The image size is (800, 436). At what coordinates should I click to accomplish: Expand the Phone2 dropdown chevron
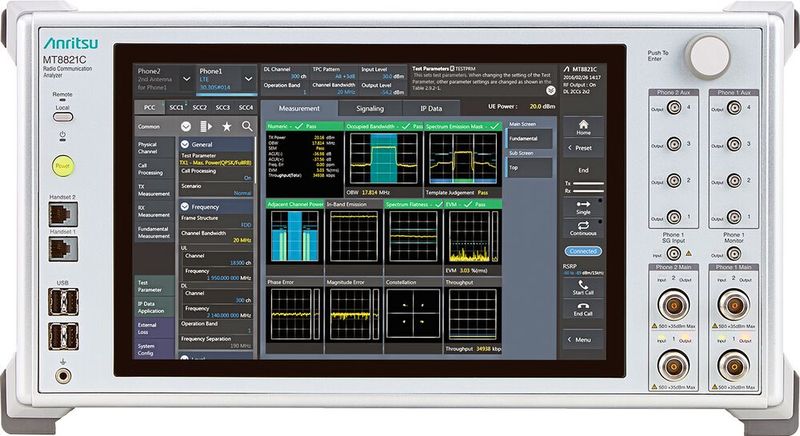(187, 79)
